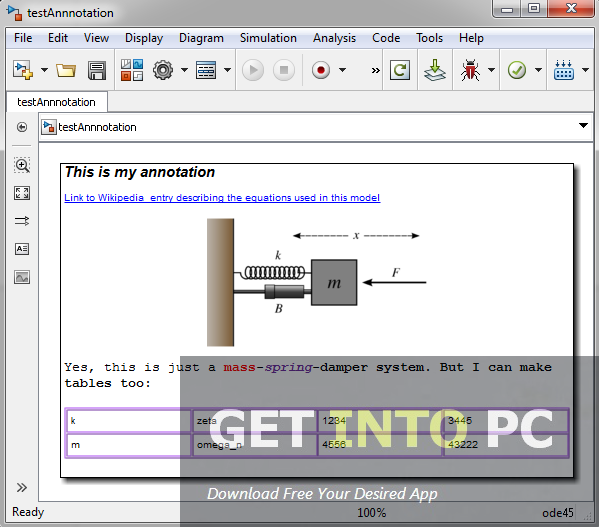Click the Build Model download icon
599x527 pixels.
click(435, 70)
